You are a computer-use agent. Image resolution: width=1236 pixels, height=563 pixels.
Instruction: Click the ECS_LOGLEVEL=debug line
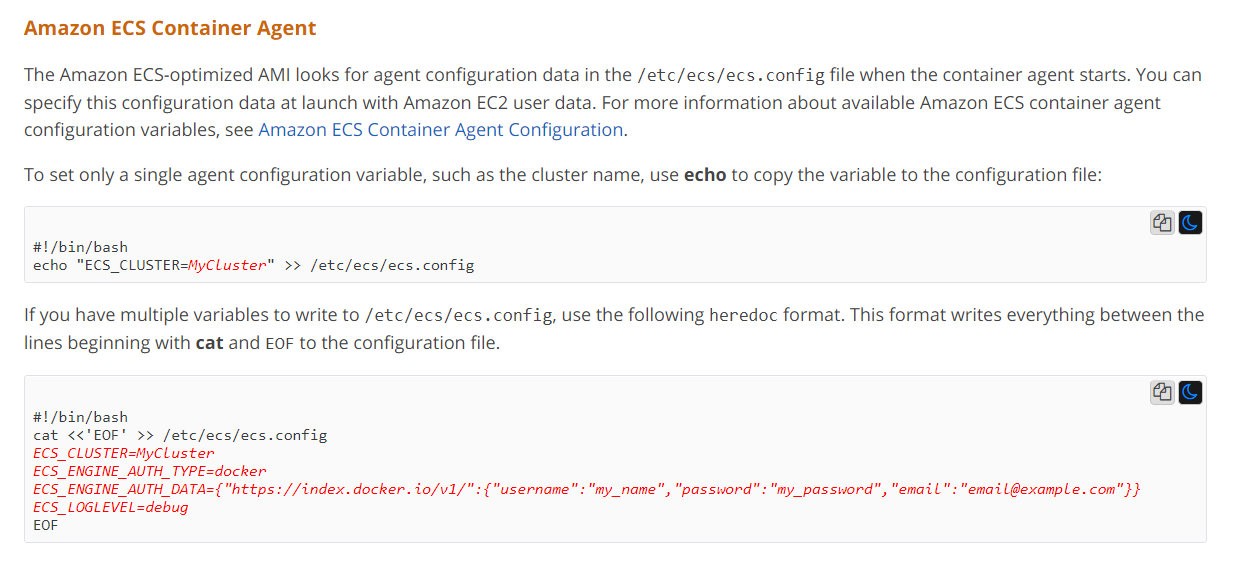click(x=111, y=507)
